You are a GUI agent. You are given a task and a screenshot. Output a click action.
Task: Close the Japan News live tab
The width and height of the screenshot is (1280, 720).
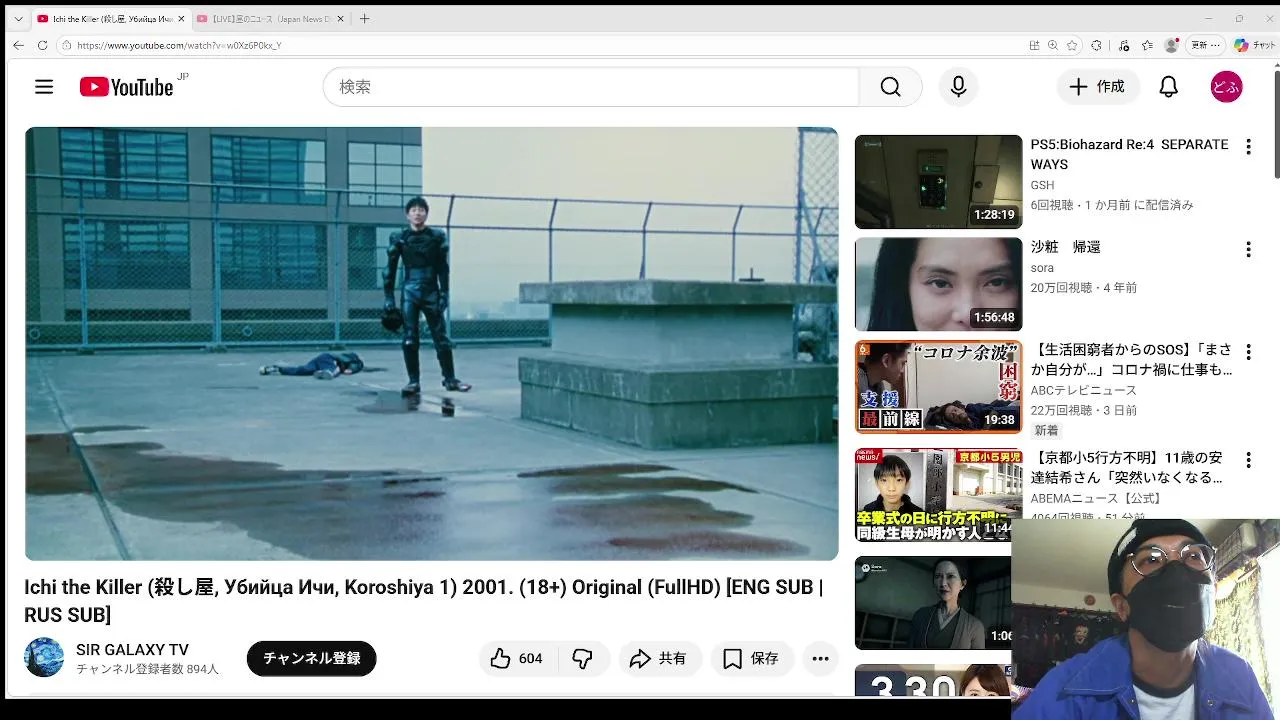pos(340,18)
